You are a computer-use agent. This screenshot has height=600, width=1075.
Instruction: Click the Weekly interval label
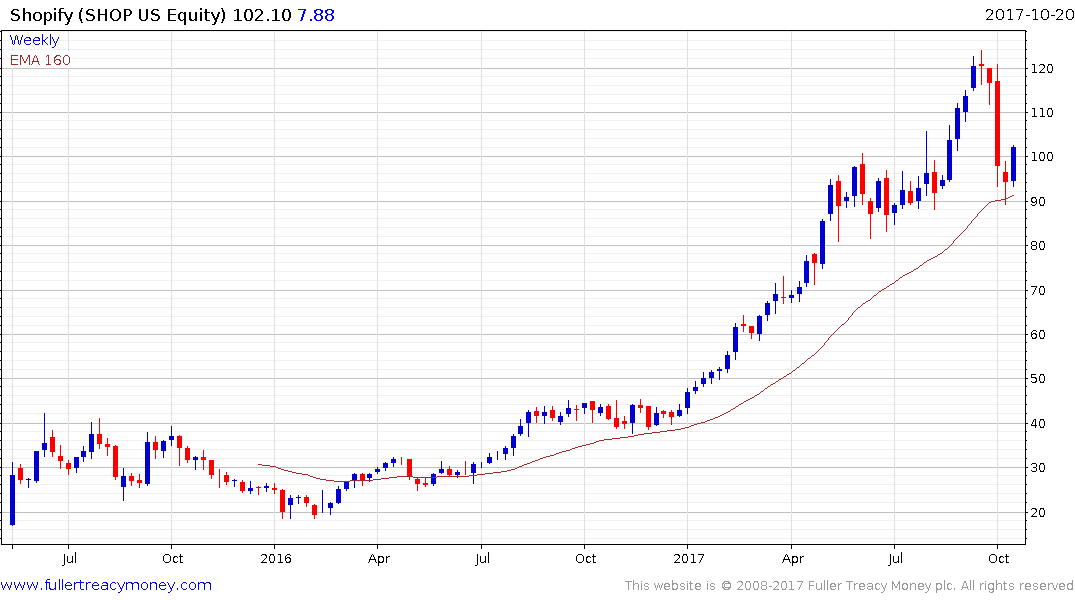point(34,40)
